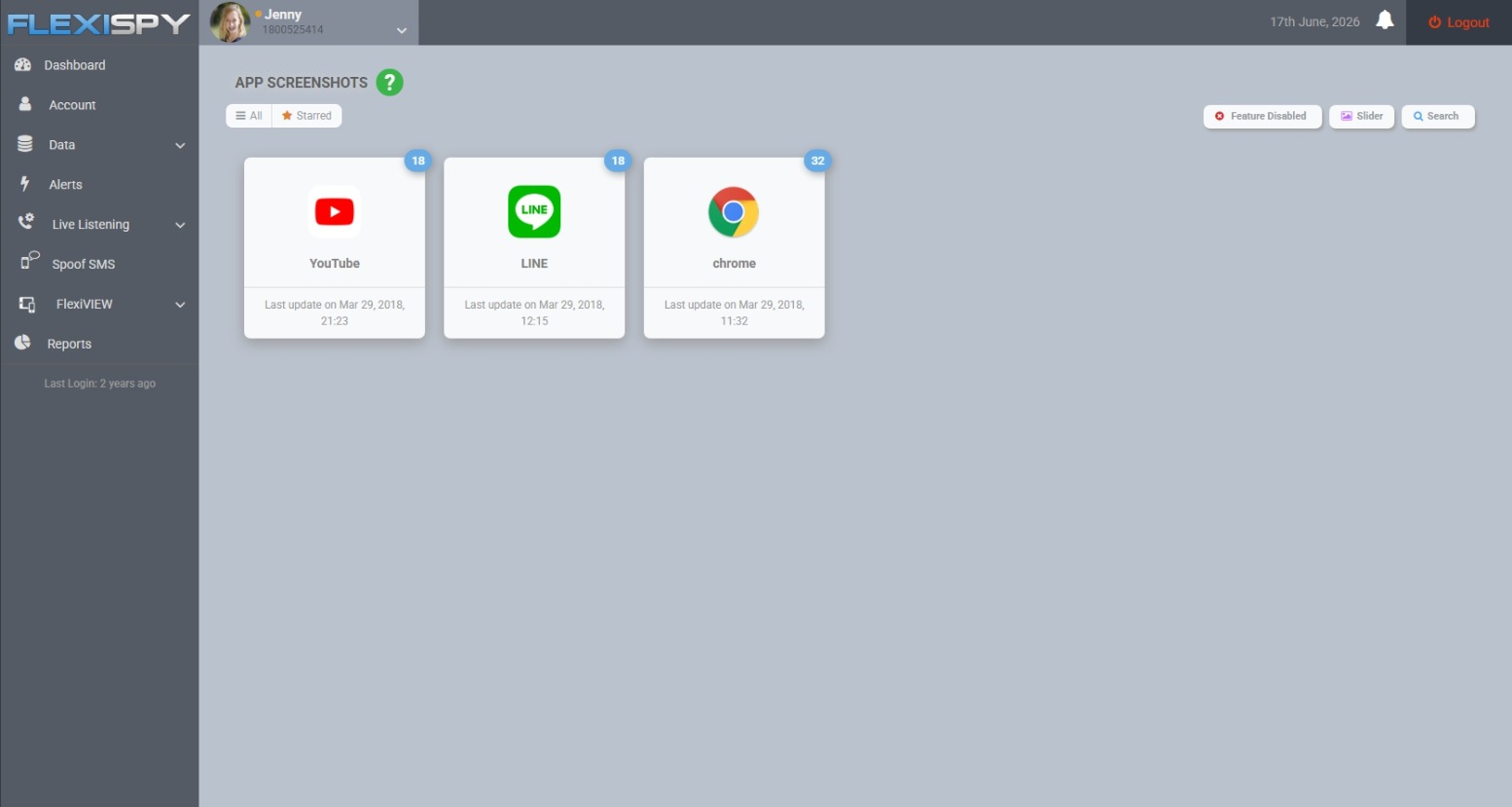The width and height of the screenshot is (1512, 807).
Task: Open the LINE app icon
Action: coord(534,211)
